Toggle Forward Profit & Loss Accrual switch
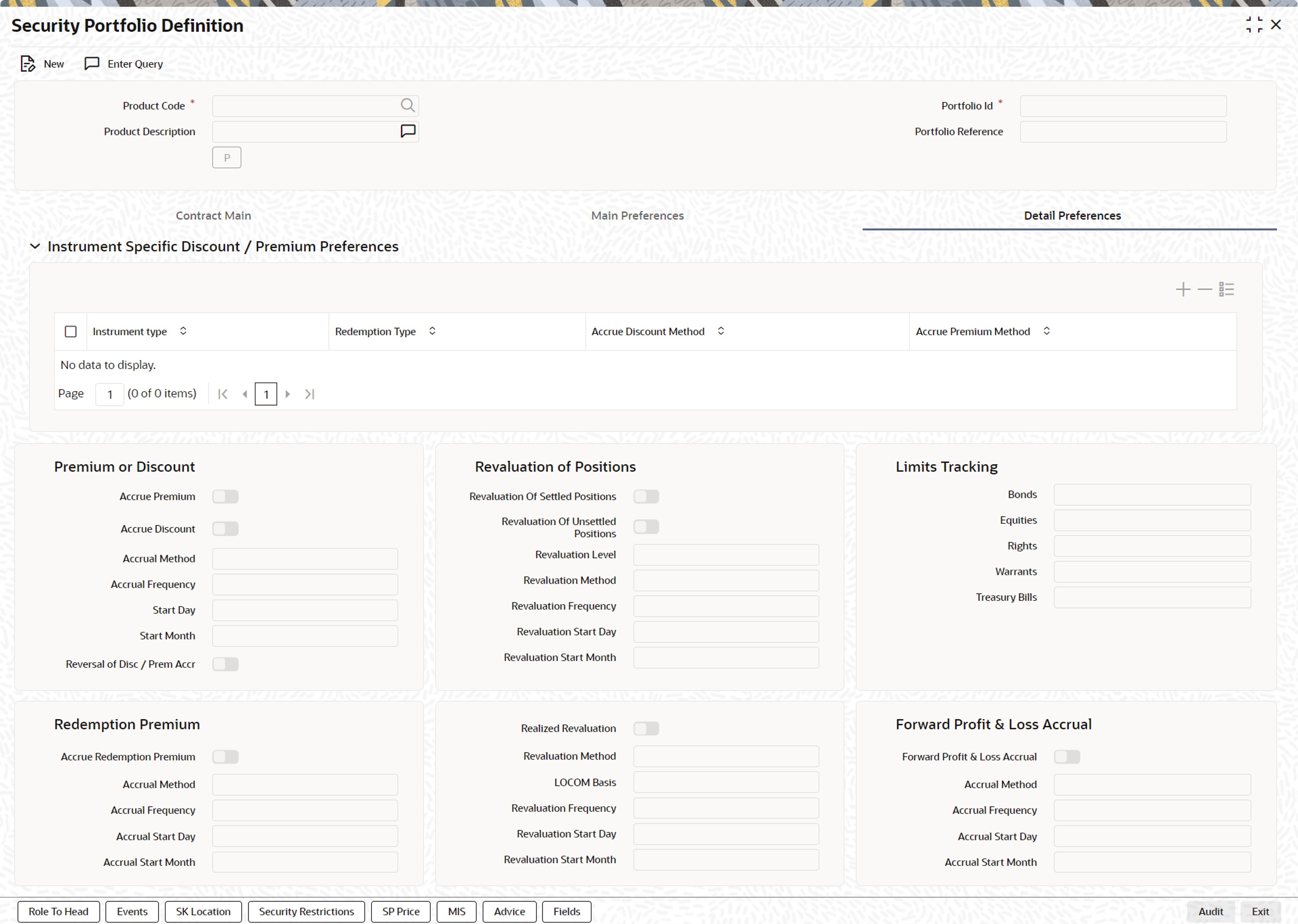The image size is (1298, 924). 1067,757
